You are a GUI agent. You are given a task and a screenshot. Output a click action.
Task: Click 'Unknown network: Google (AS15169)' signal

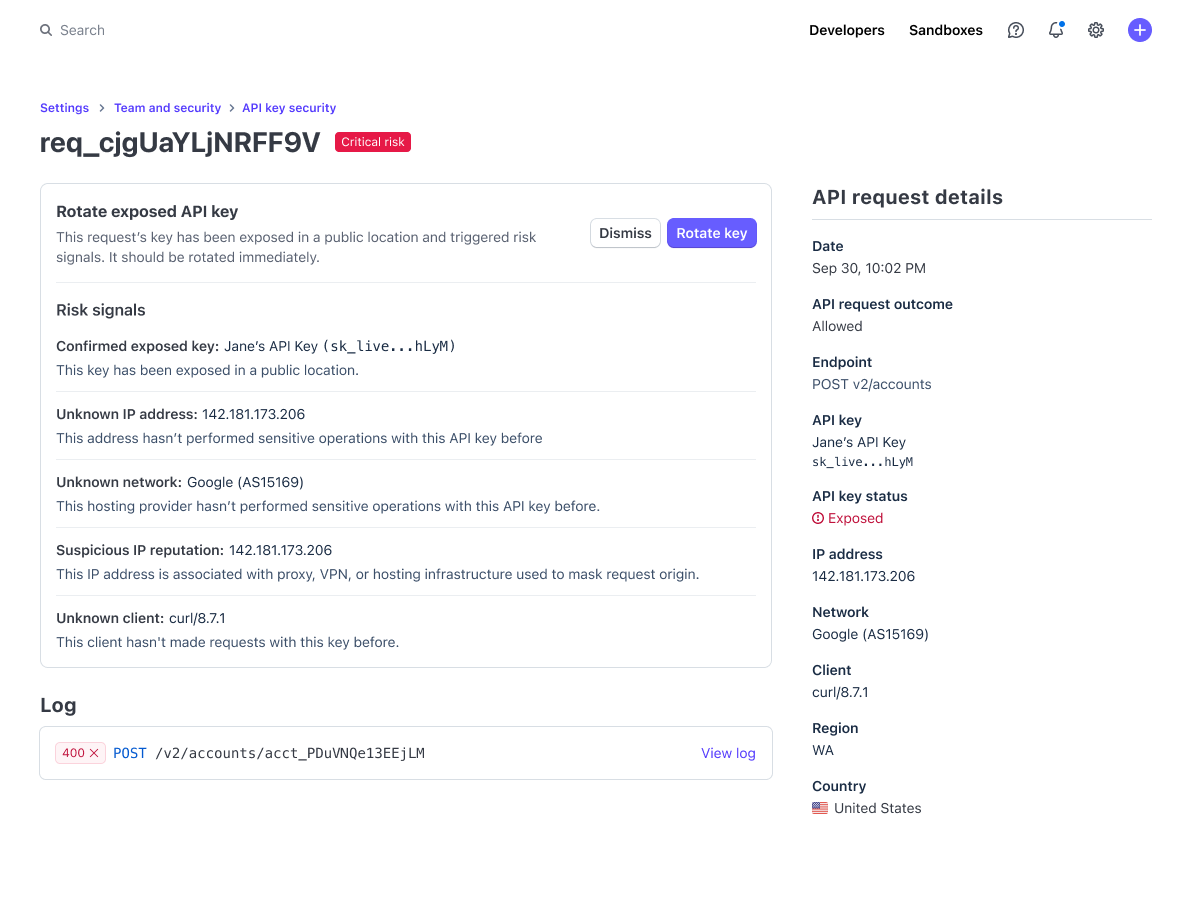[179, 482]
